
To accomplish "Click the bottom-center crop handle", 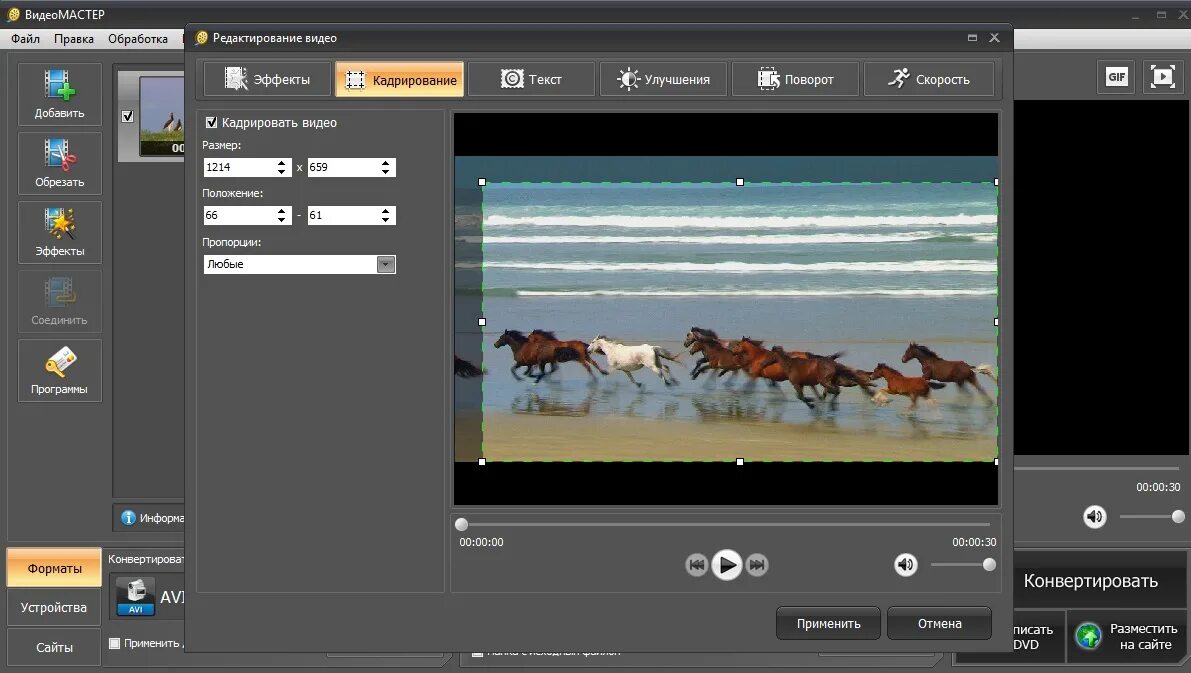I will tap(740, 462).
